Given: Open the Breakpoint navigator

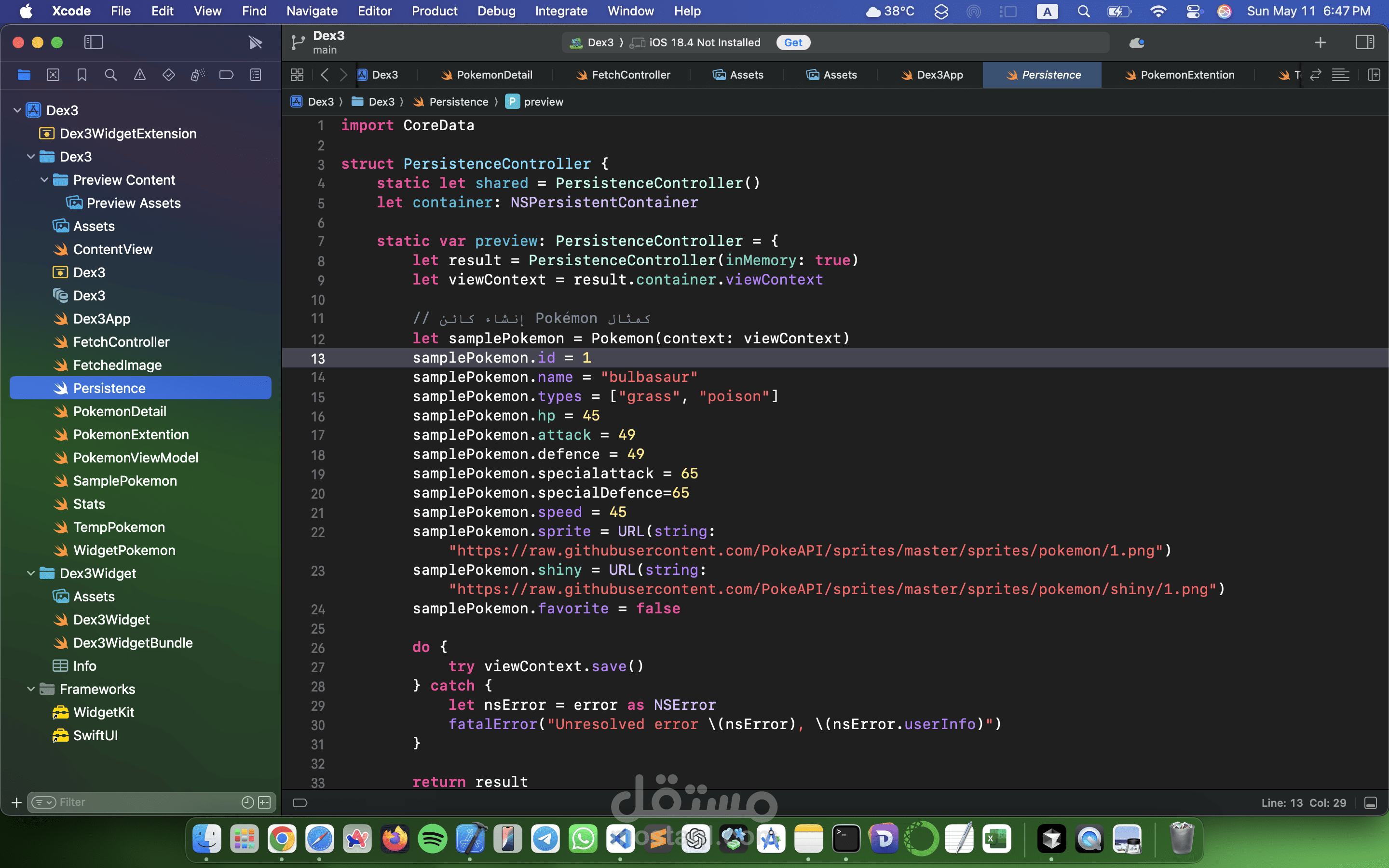Looking at the screenshot, I should coord(226,75).
